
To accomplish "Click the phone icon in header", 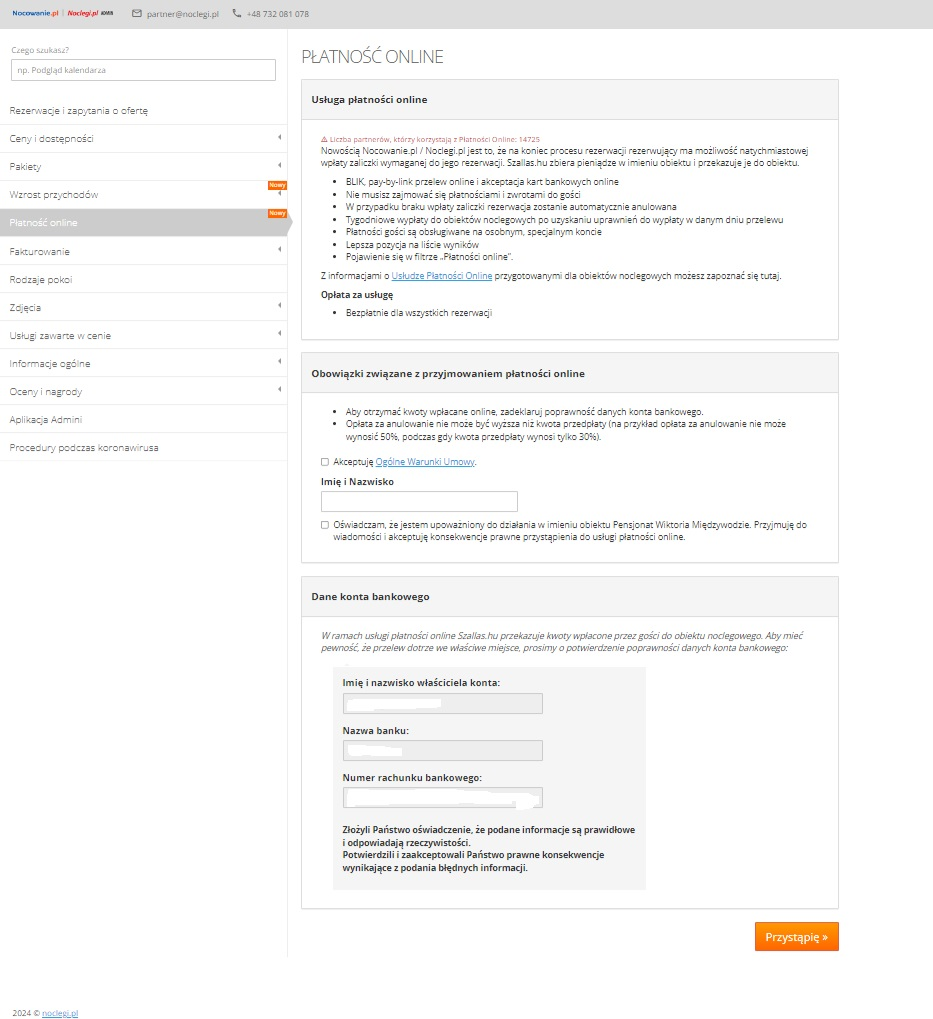I will tap(237, 14).
